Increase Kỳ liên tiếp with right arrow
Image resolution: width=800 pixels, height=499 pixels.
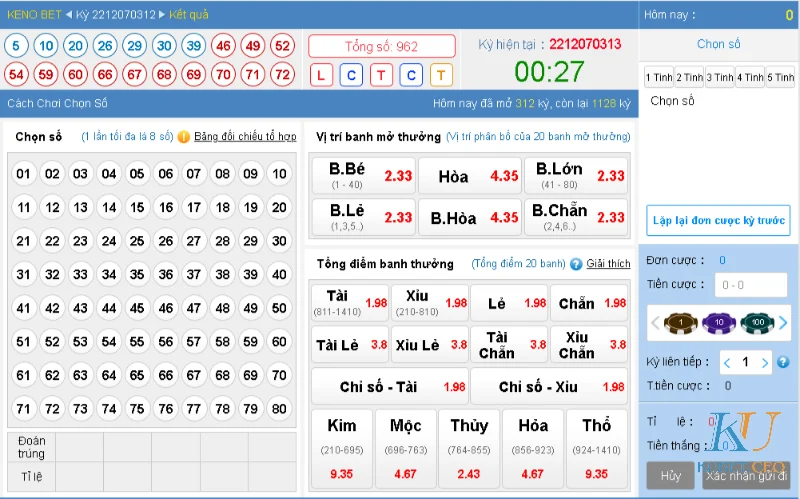pyautogui.click(x=766, y=362)
